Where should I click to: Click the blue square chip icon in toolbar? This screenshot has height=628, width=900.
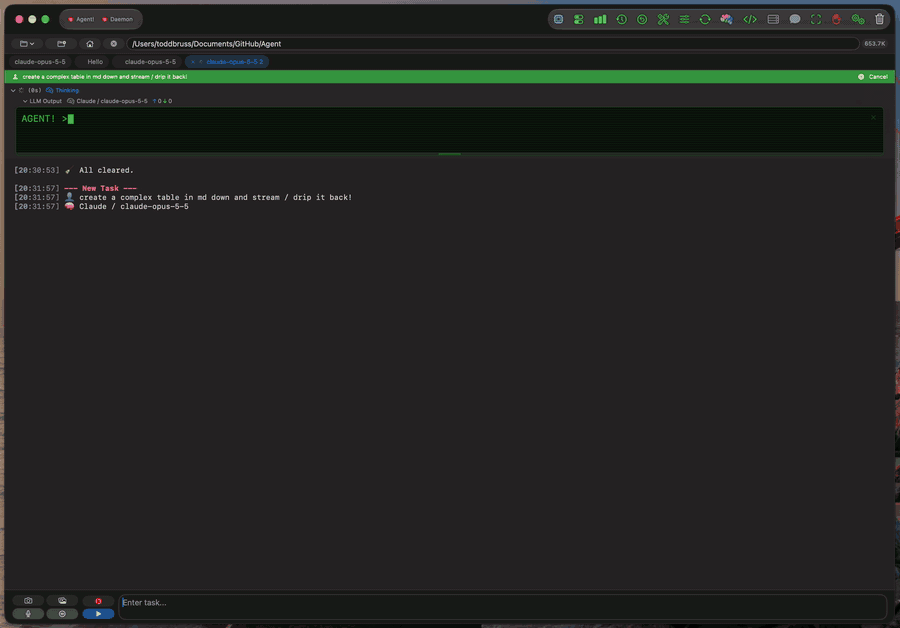click(558, 20)
